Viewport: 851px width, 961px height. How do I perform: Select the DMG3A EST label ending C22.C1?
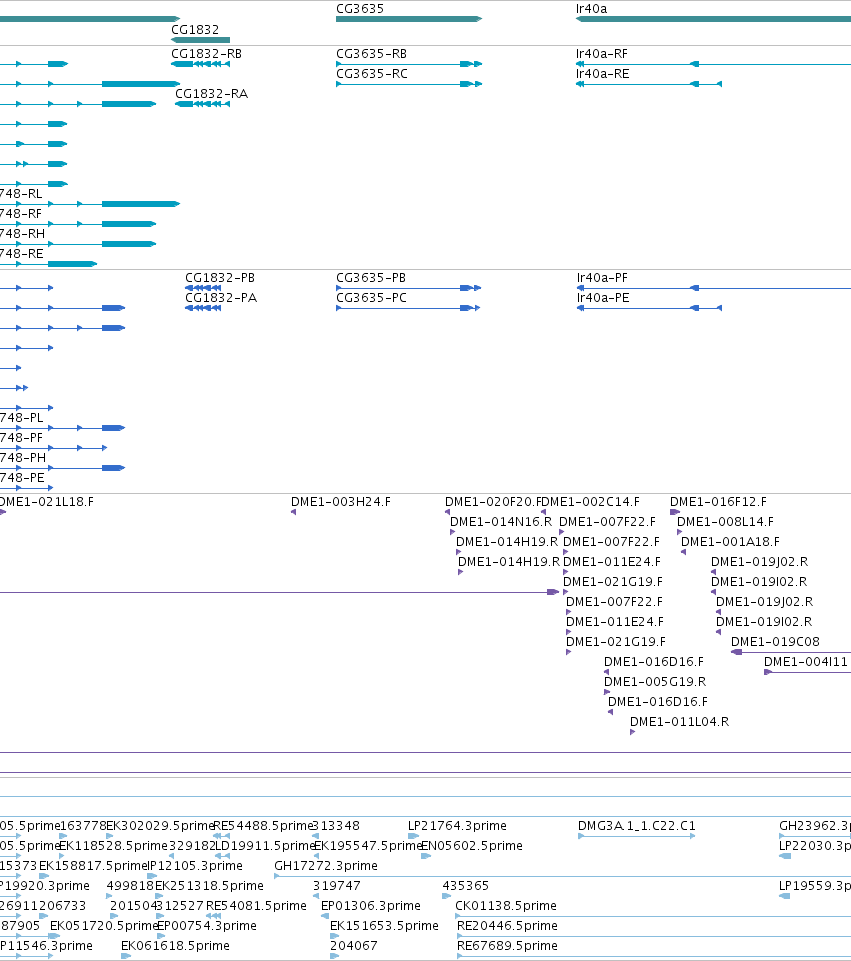[x=637, y=826]
